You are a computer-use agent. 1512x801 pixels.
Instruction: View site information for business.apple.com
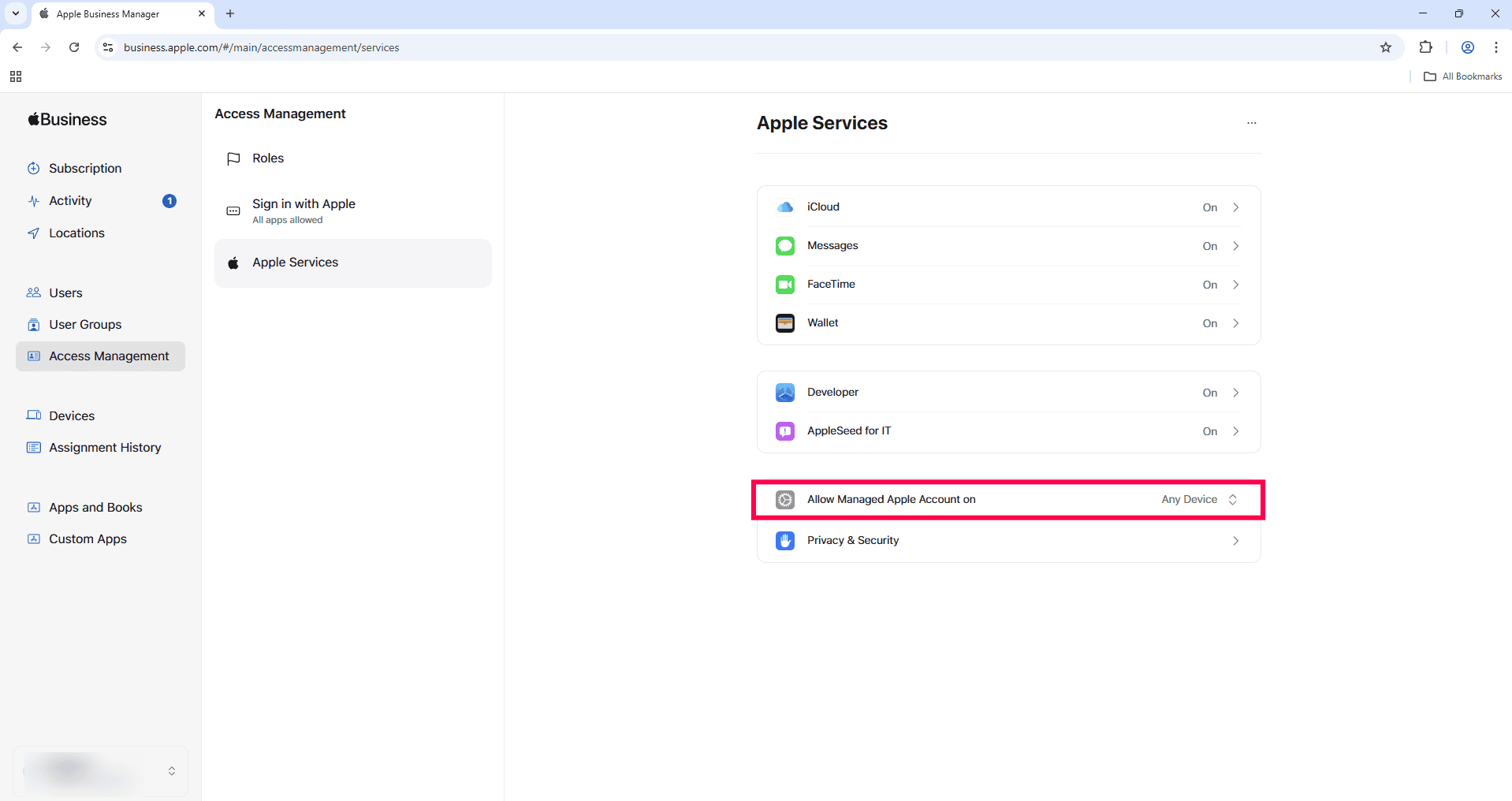tap(108, 47)
